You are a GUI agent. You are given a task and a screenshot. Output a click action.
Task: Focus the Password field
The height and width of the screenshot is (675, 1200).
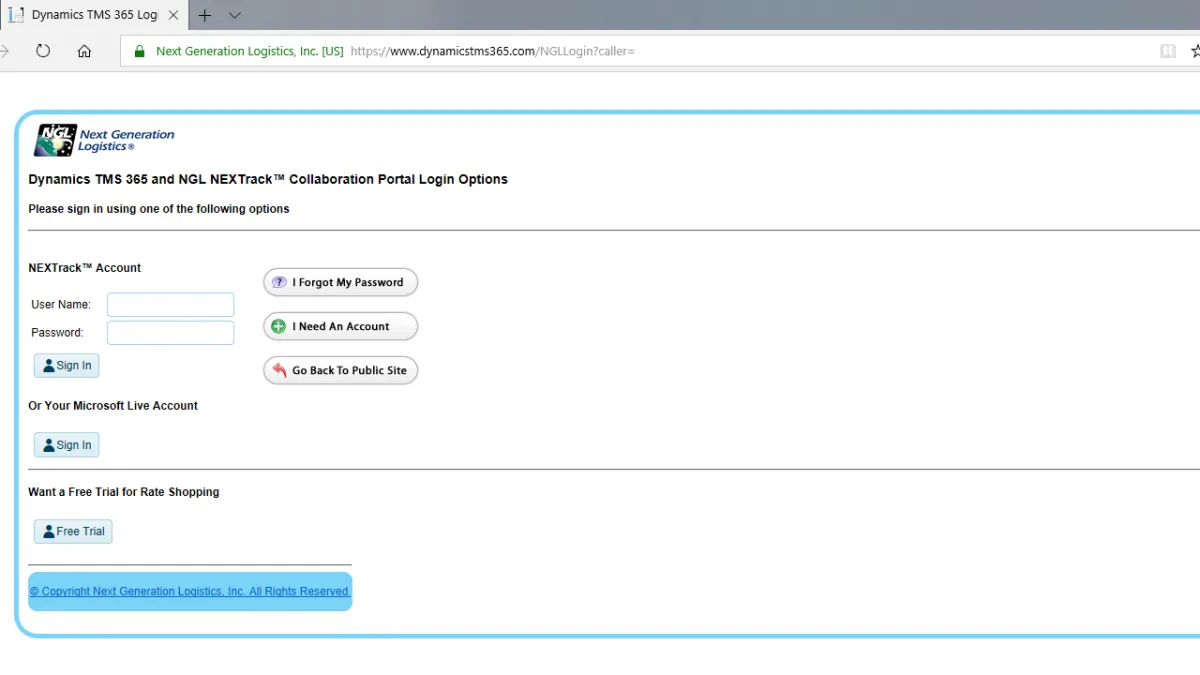170,333
